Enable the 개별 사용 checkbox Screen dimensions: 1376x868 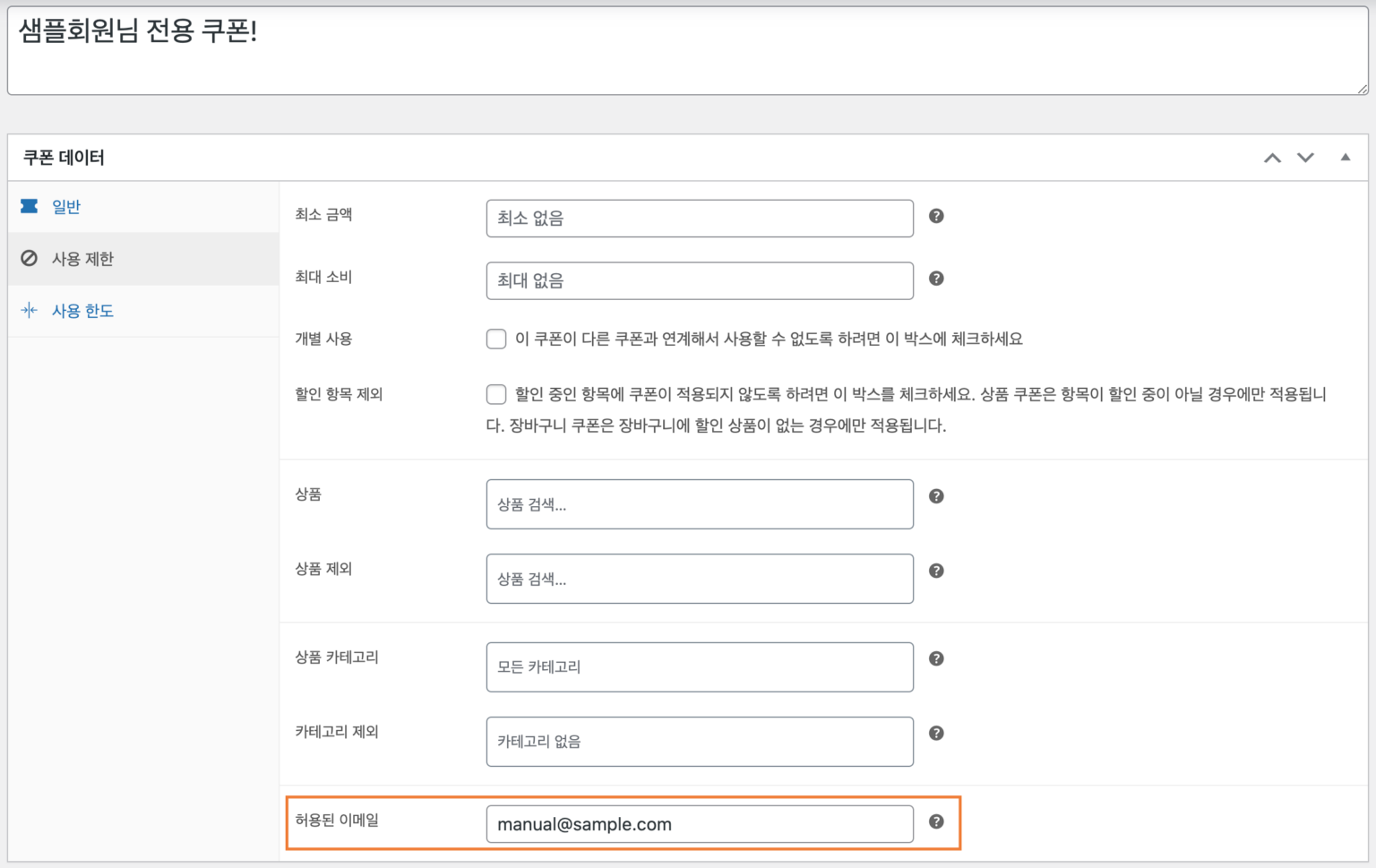[x=496, y=339]
